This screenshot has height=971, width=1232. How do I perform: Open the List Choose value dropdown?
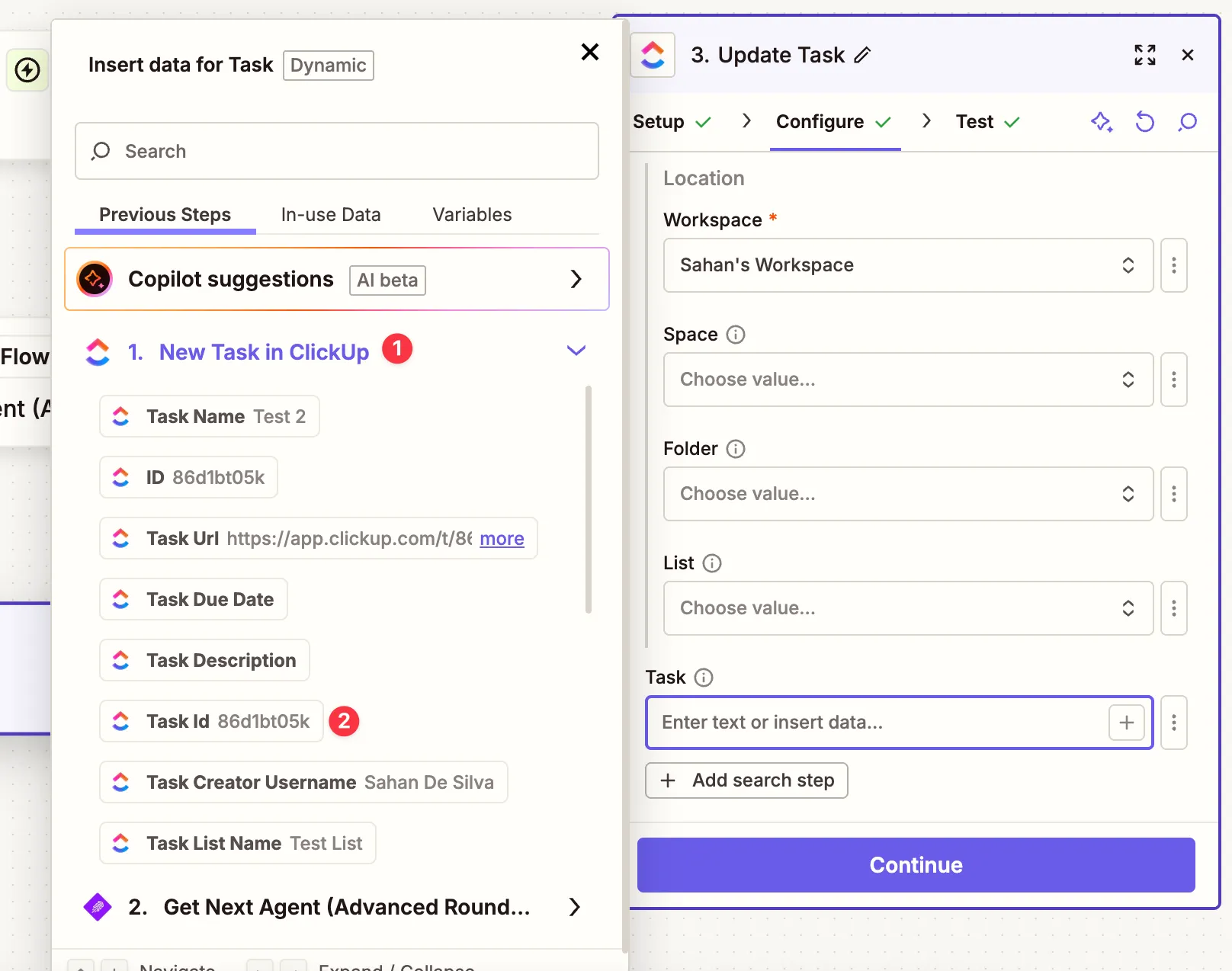tap(907, 608)
